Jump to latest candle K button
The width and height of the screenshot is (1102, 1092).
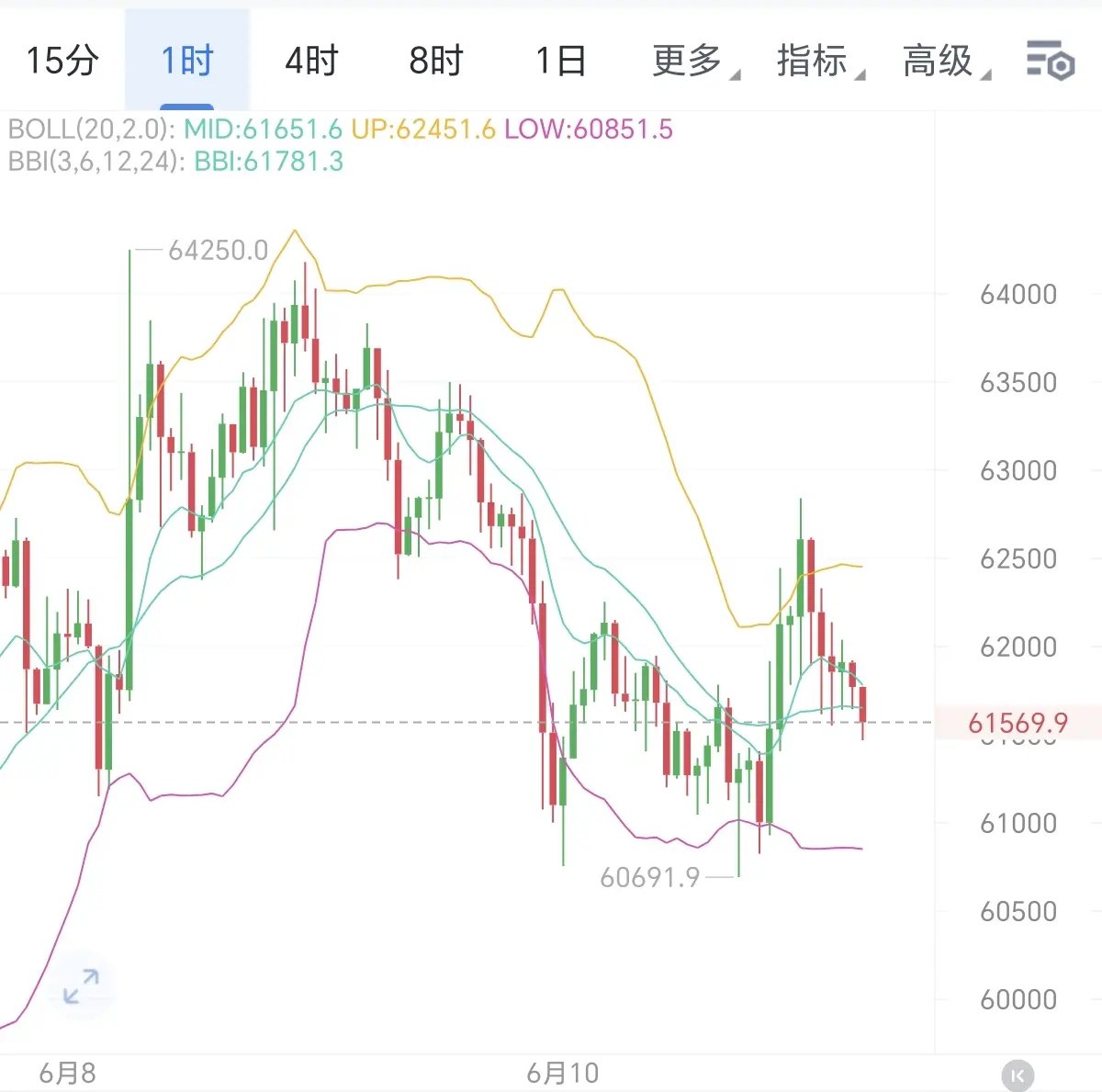1018,1075
